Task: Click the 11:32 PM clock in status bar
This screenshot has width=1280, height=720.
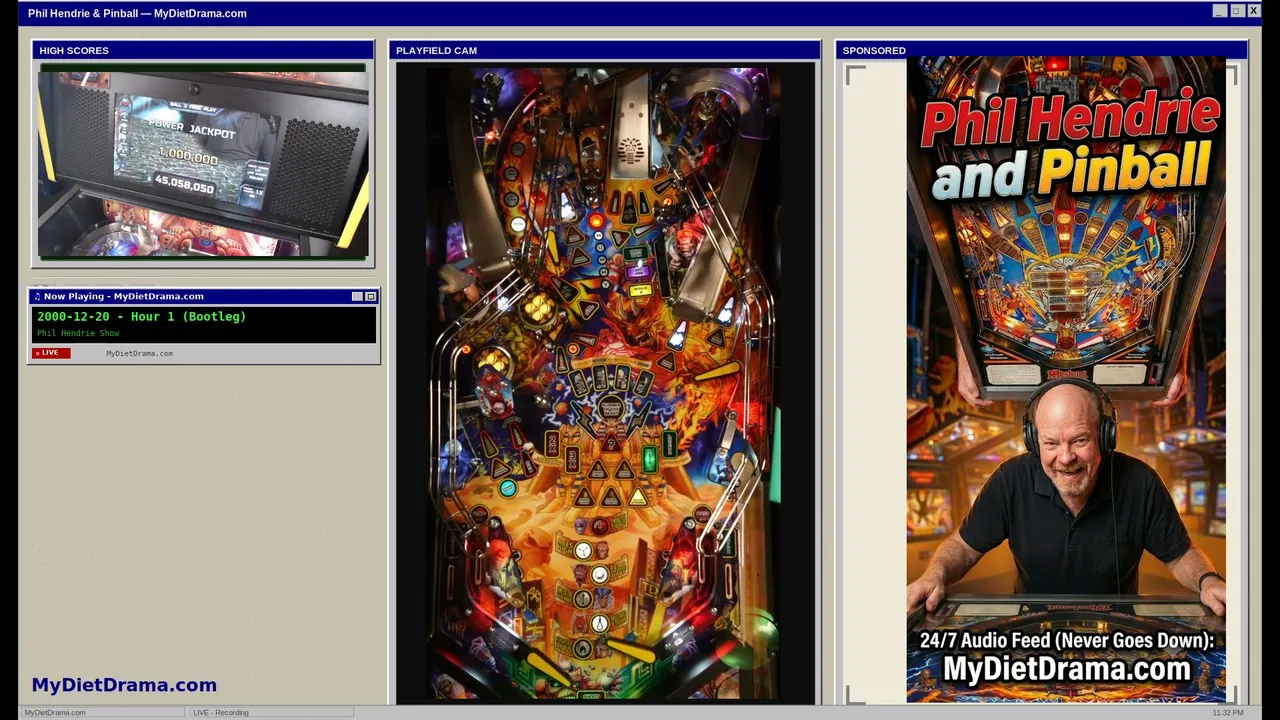Action: click(x=1228, y=712)
